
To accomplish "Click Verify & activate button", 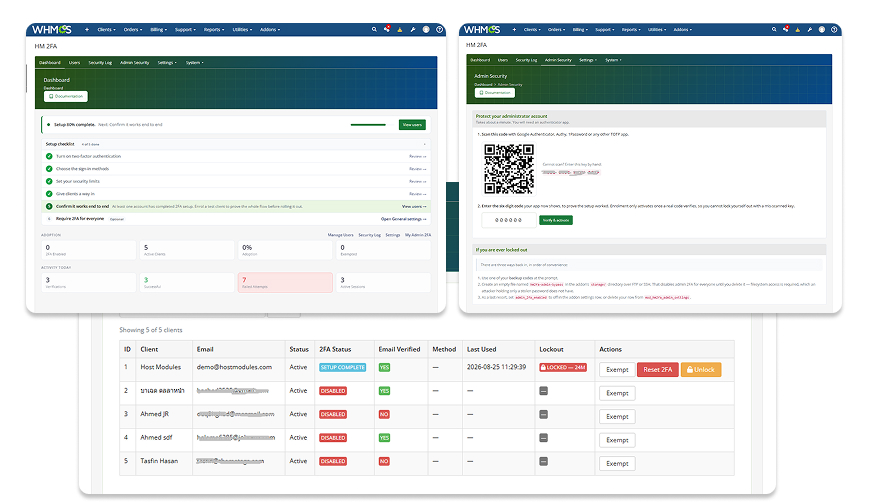I will (x=556, y=220).
